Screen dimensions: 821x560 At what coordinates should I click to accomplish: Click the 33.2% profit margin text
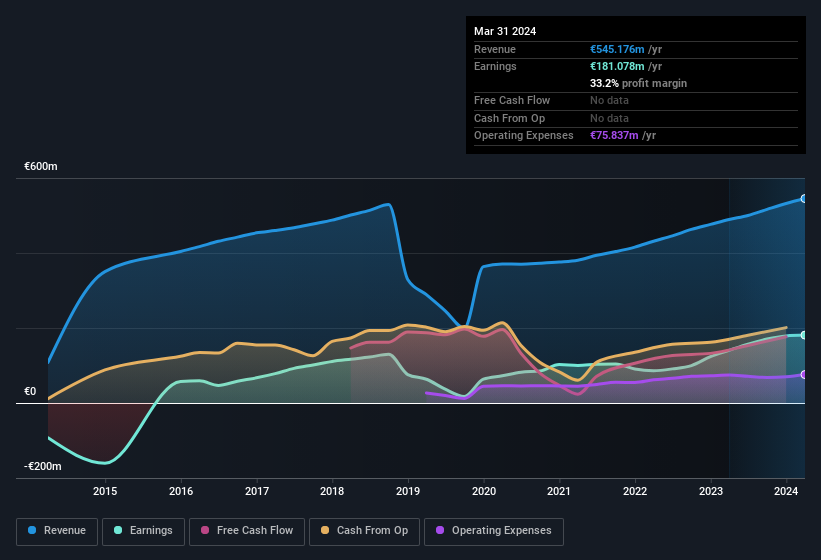coord(638,83)
